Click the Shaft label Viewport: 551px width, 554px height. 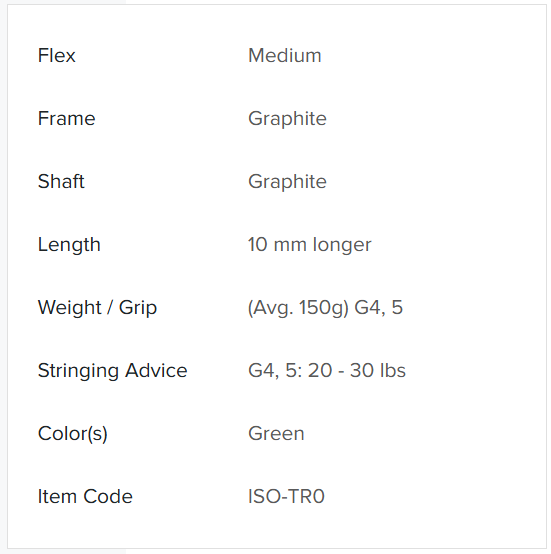(x=61, y=181)
